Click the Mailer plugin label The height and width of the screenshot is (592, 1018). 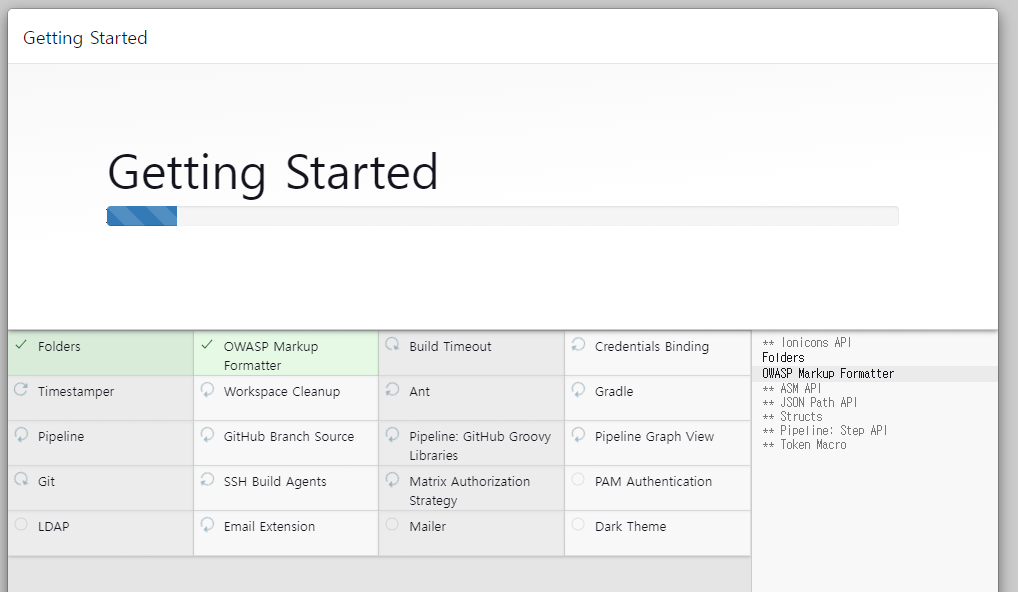pyautogui.click(x=427, y=526)
